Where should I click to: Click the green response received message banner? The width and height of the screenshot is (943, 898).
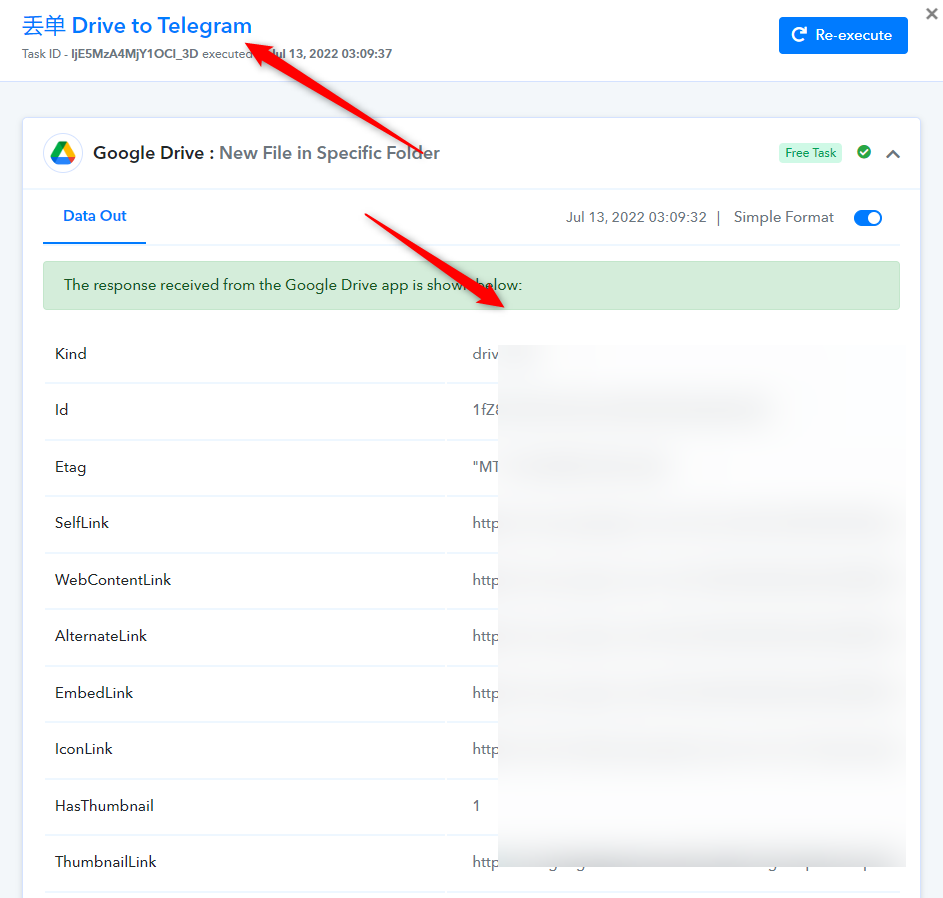click(471, 286)
